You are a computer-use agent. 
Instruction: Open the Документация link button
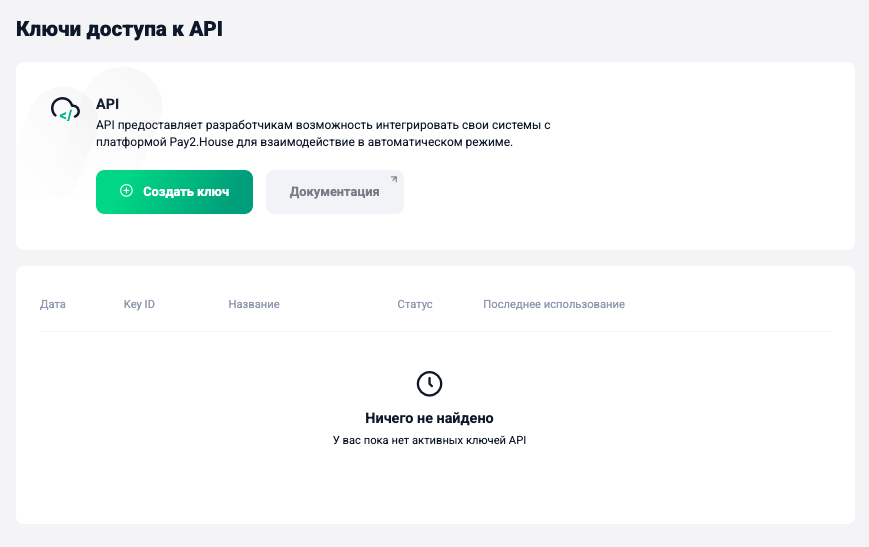click(335, 192)
